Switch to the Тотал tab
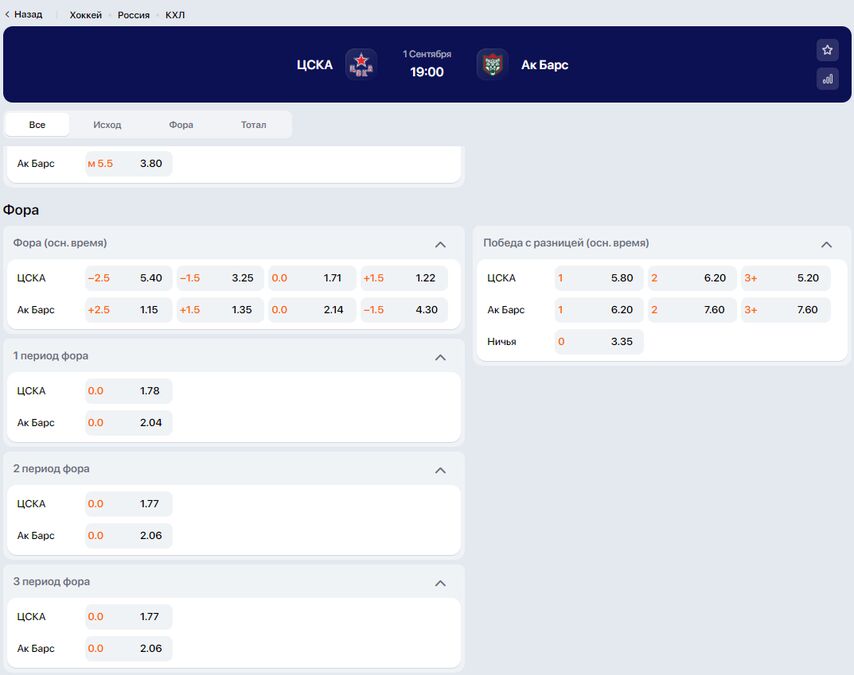 (254, 125)
